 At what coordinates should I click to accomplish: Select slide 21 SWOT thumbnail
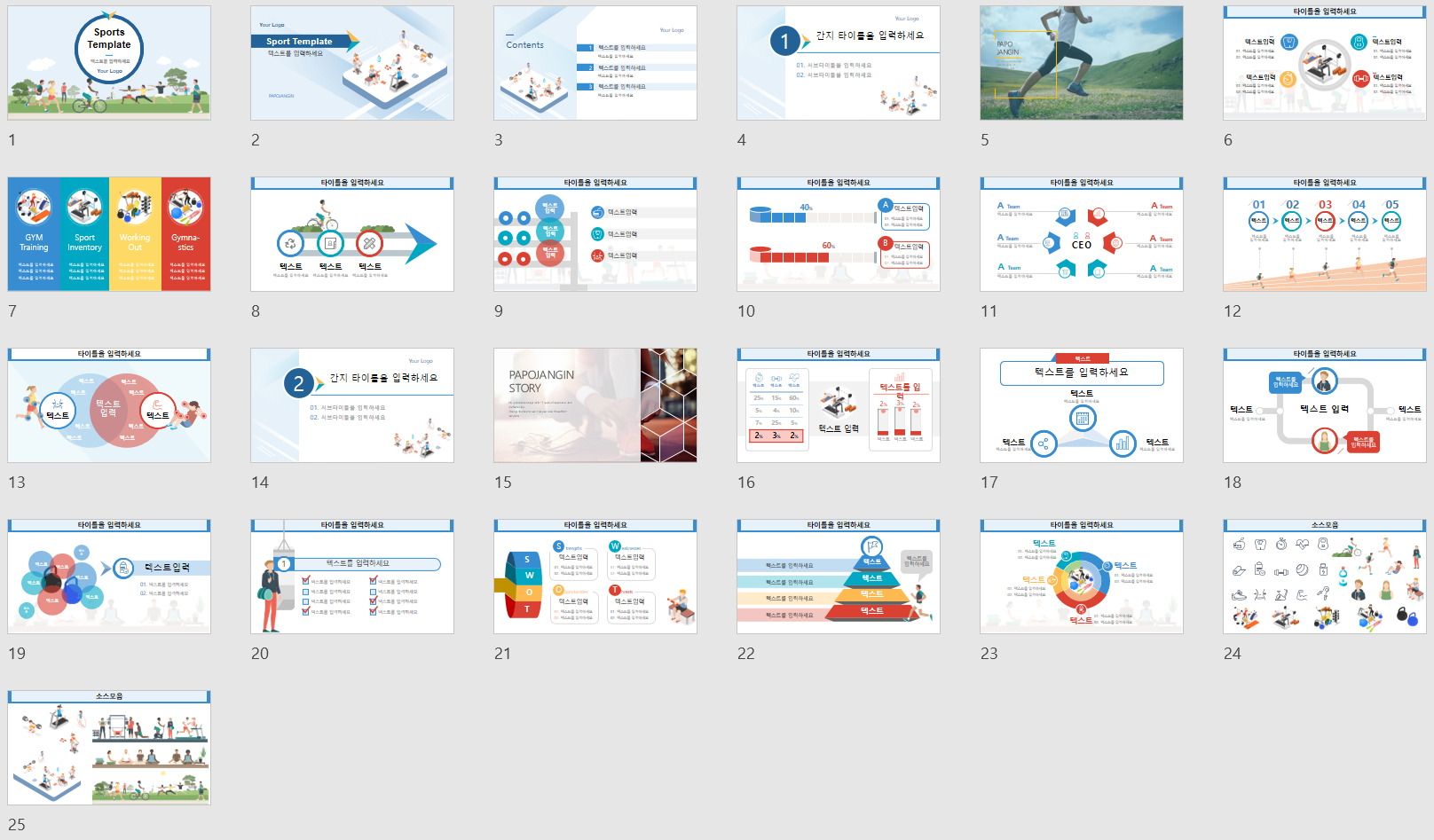pyautogui.click(x=595, y=577)
